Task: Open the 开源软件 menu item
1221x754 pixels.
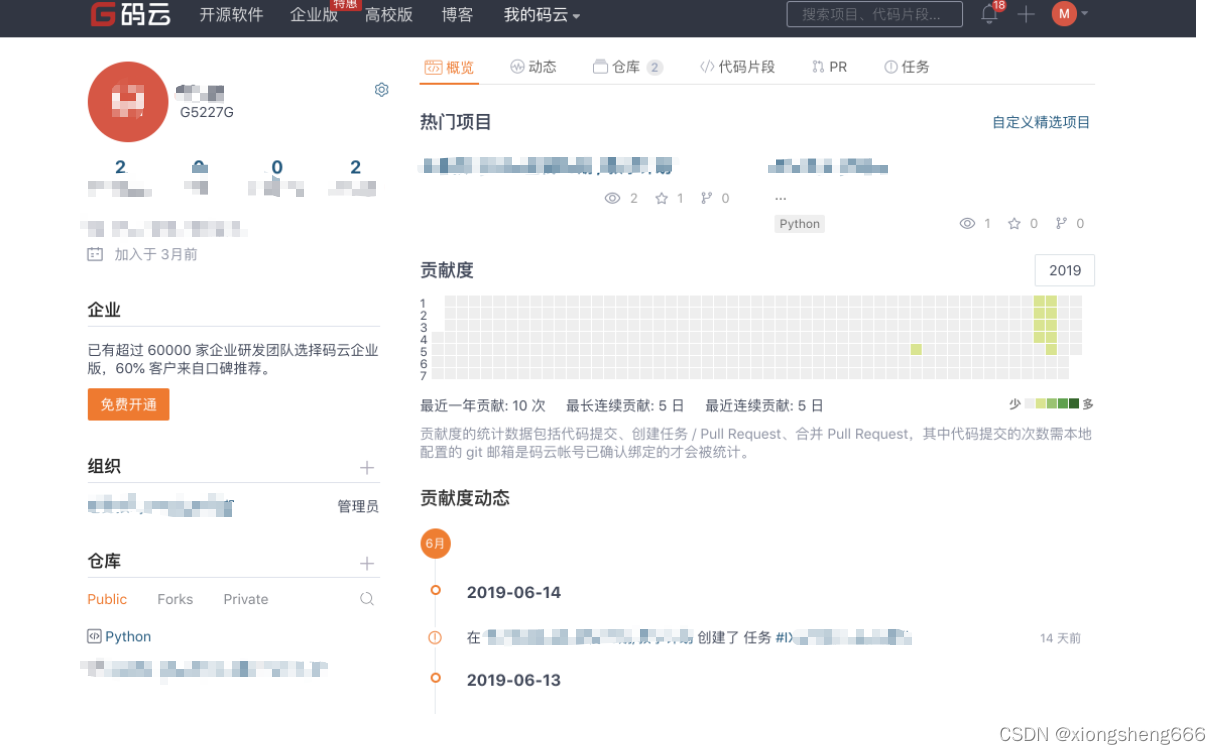Action: pyautogui.click(x=229, y=14)
